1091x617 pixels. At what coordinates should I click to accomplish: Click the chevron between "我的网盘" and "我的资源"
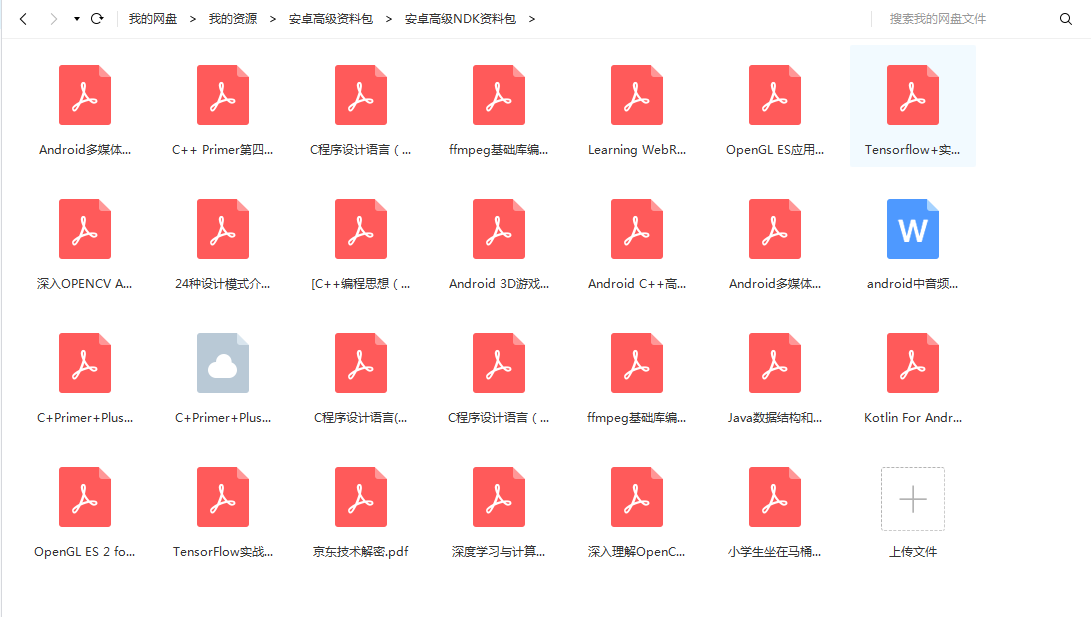tap(191, 18)
